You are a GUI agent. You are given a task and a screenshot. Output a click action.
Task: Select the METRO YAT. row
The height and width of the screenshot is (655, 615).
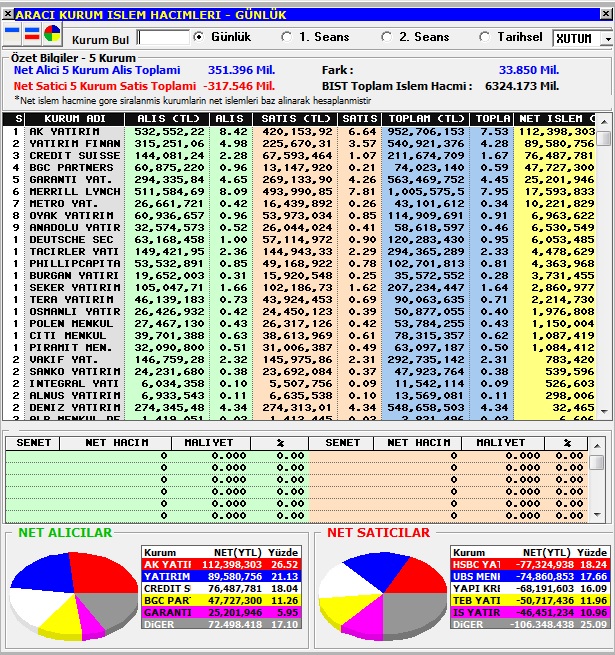point(299,204)
